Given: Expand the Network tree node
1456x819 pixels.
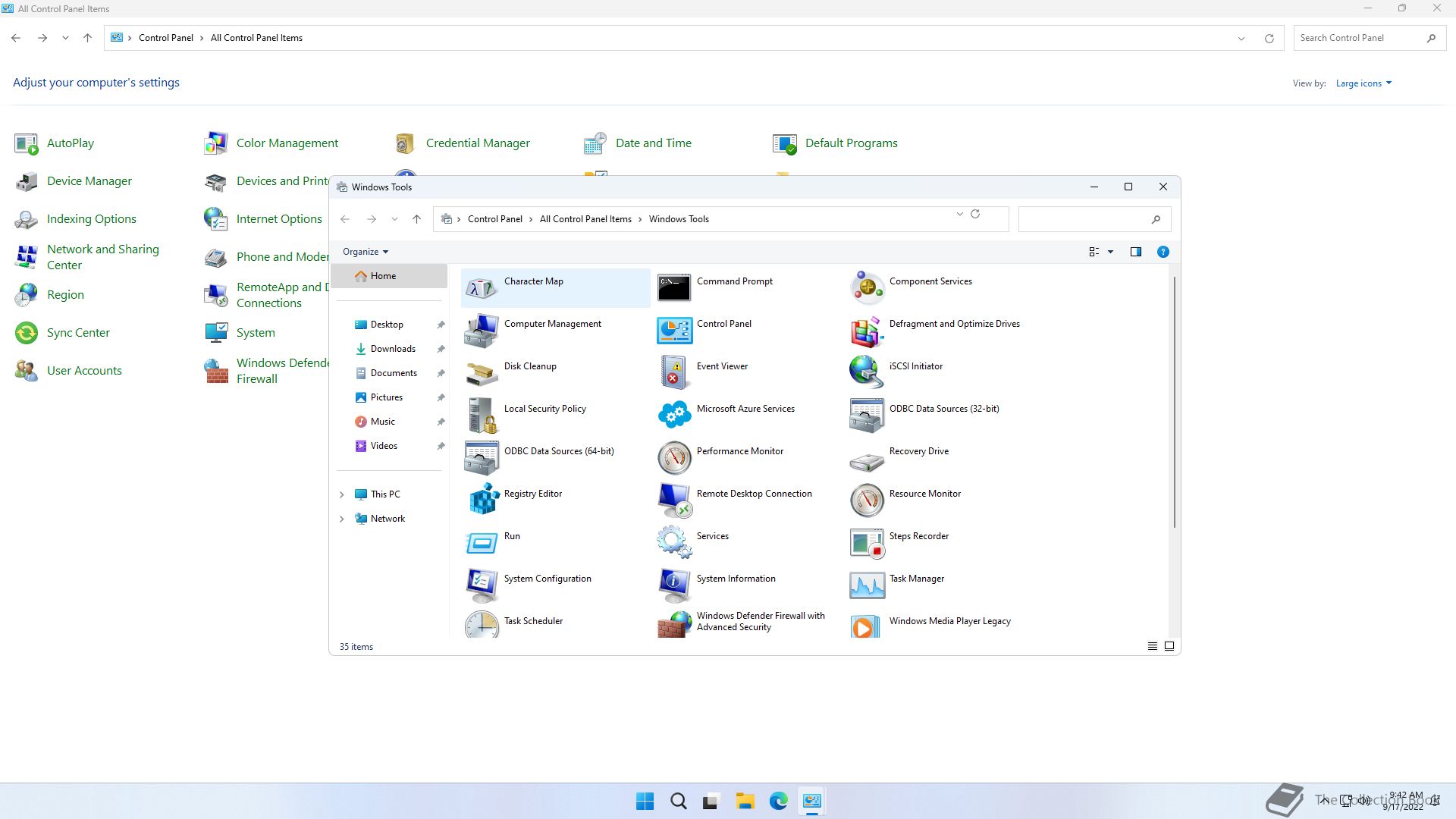Looking at the screenshot, I should [341, 519].
